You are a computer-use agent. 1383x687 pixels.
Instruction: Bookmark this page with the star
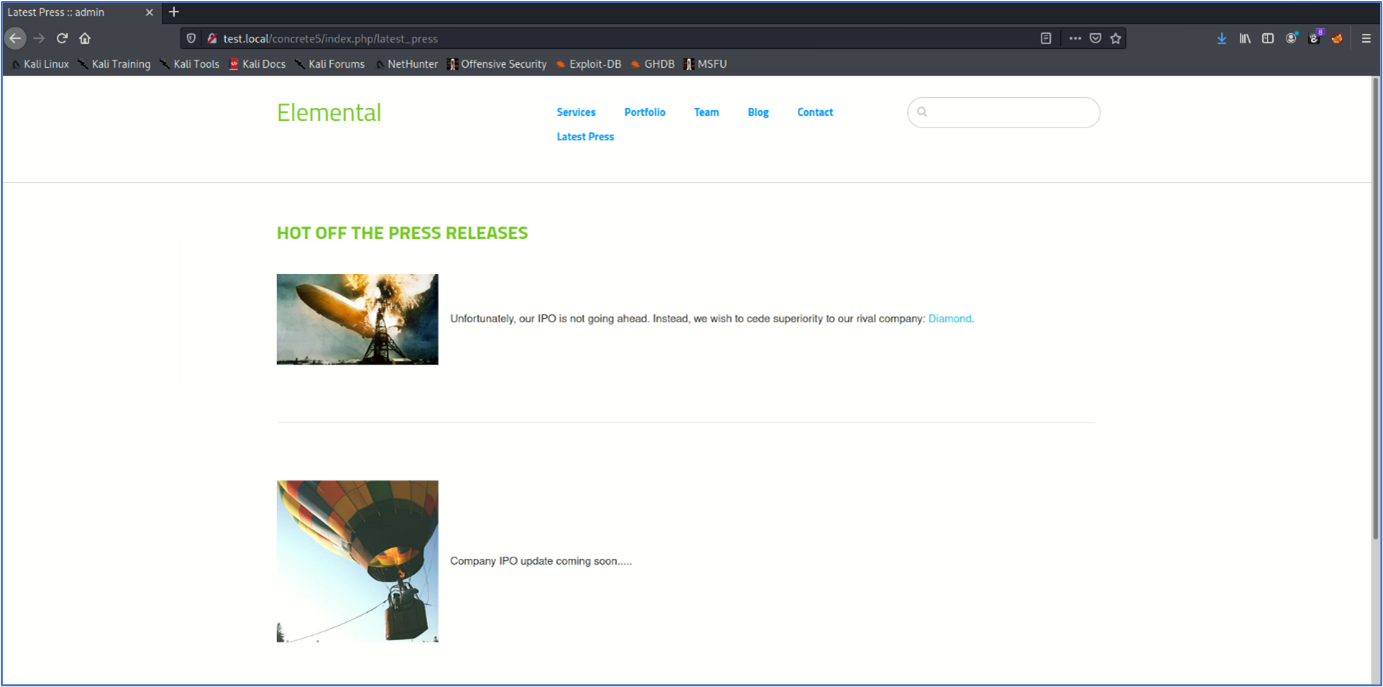point(1116,38)
